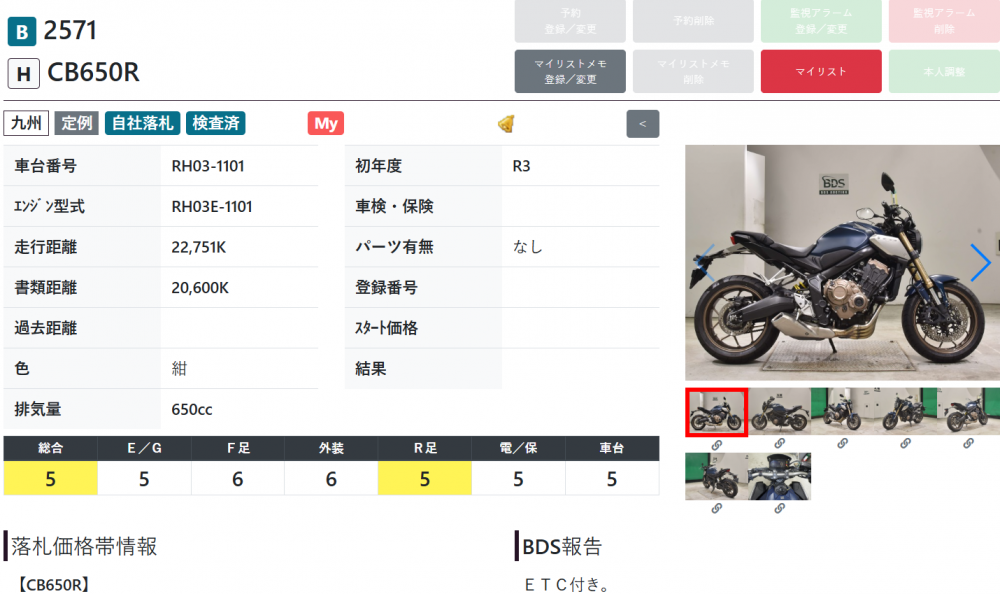
Task: Click link icon under first thumbnail
Action: (x=717, y=444)
